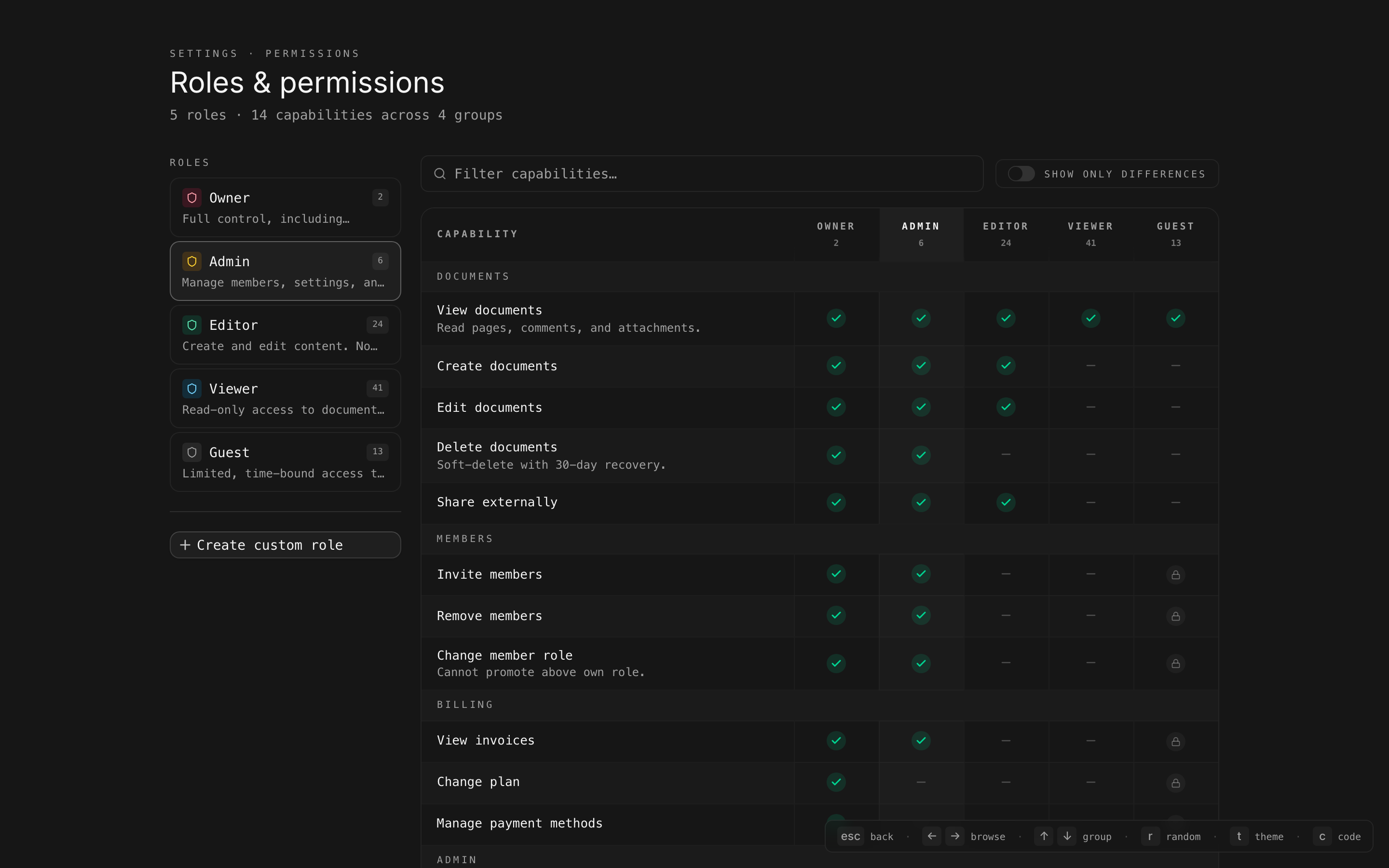Collapse the Billing group header
Image resolution: width=1389 pixels, height=868 pixels.
pos(464,705)
